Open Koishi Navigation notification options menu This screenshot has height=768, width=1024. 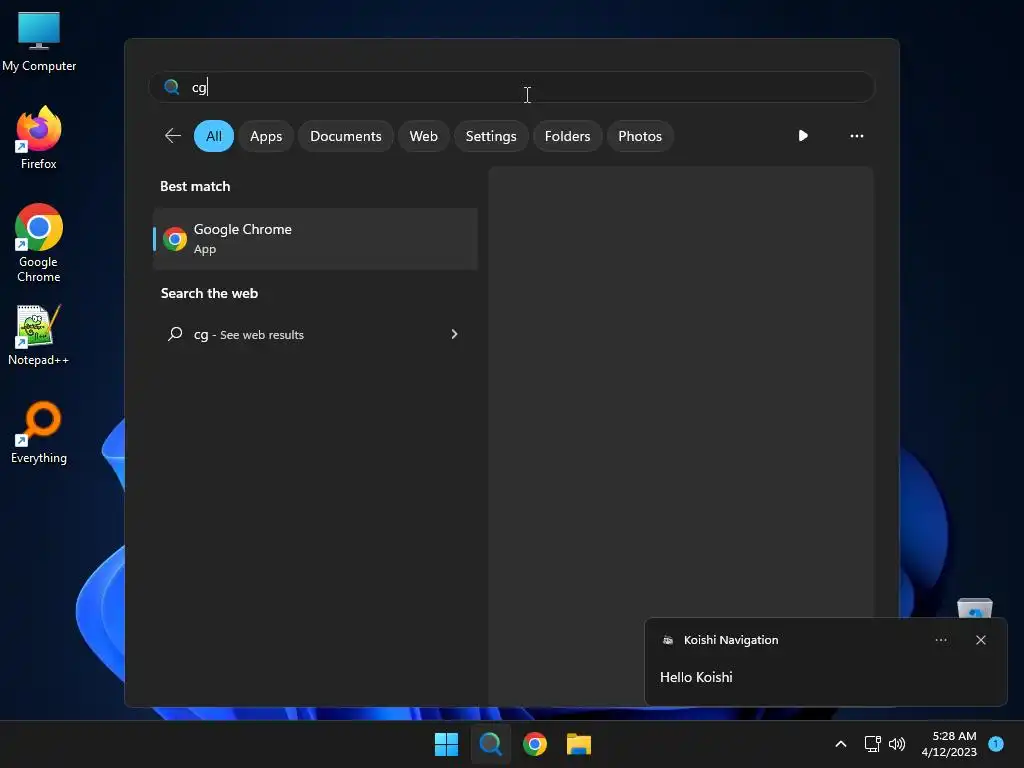click(940, 640)
